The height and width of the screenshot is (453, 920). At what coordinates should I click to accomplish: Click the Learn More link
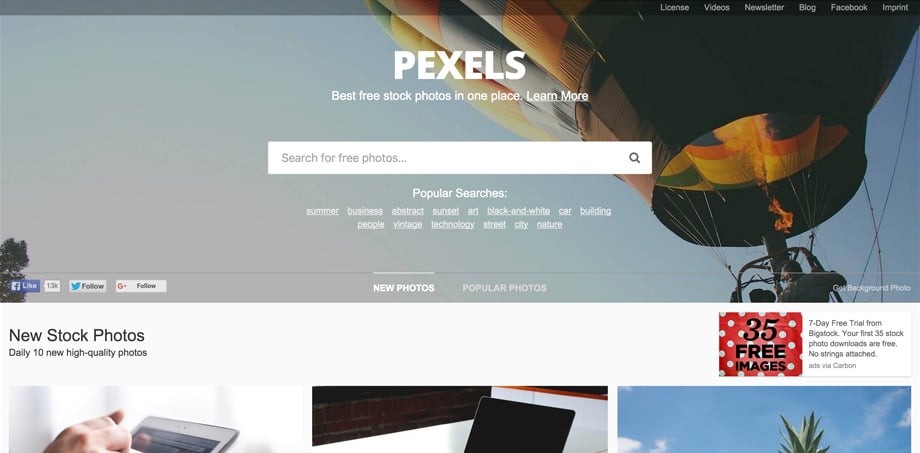point(557,96)
